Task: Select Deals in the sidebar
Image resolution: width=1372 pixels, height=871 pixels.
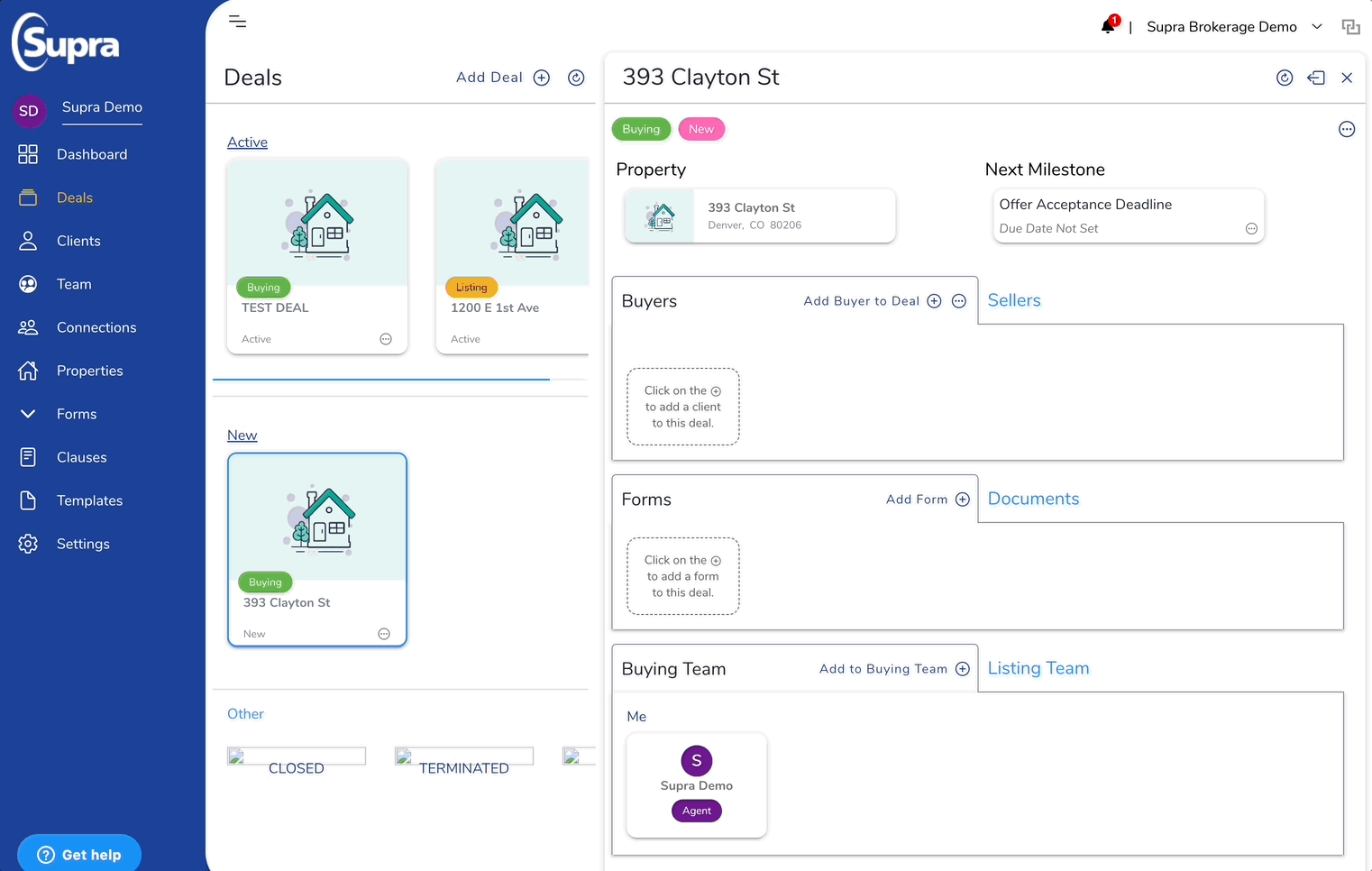Action: click(75, 197)
